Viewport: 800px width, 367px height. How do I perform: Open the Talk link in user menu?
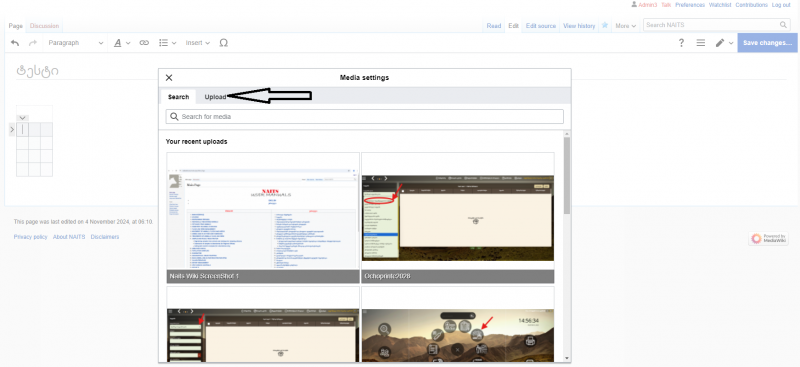666,5
